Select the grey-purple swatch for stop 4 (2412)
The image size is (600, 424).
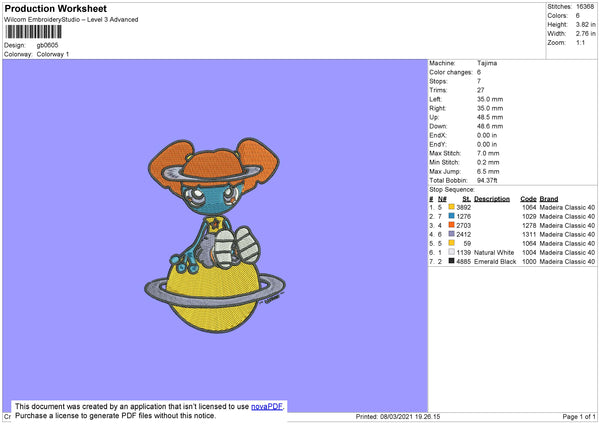[452, 234]
